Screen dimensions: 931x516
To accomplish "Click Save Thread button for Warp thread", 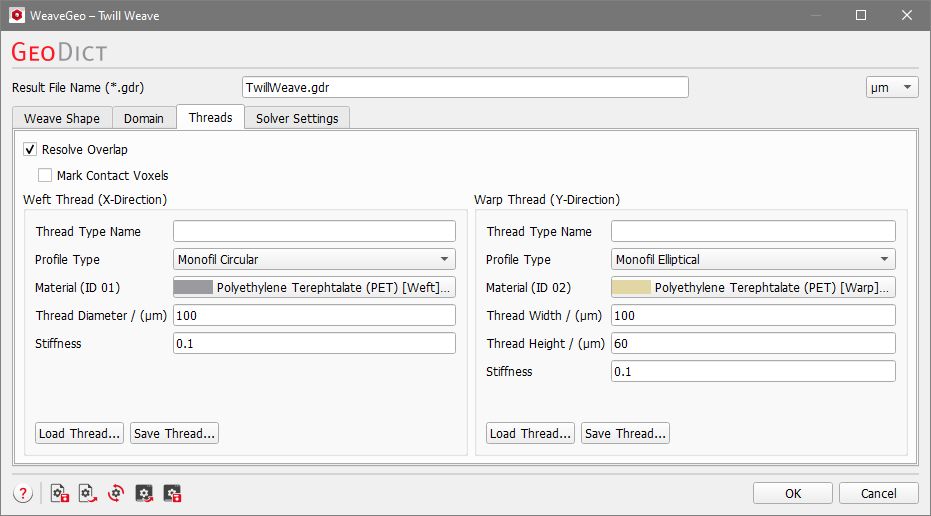I will coord(625,433).
